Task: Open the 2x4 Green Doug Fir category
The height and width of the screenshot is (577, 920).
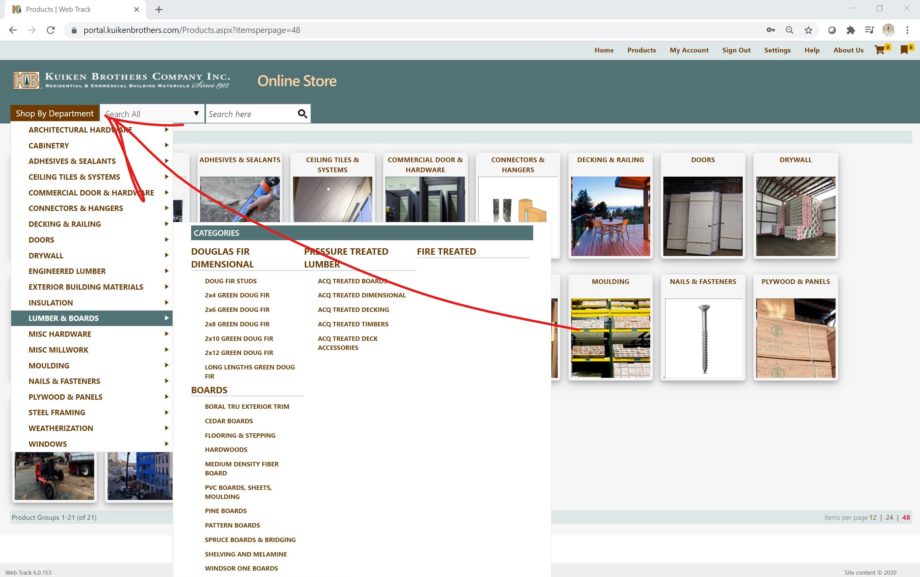Action: point(237,295)
